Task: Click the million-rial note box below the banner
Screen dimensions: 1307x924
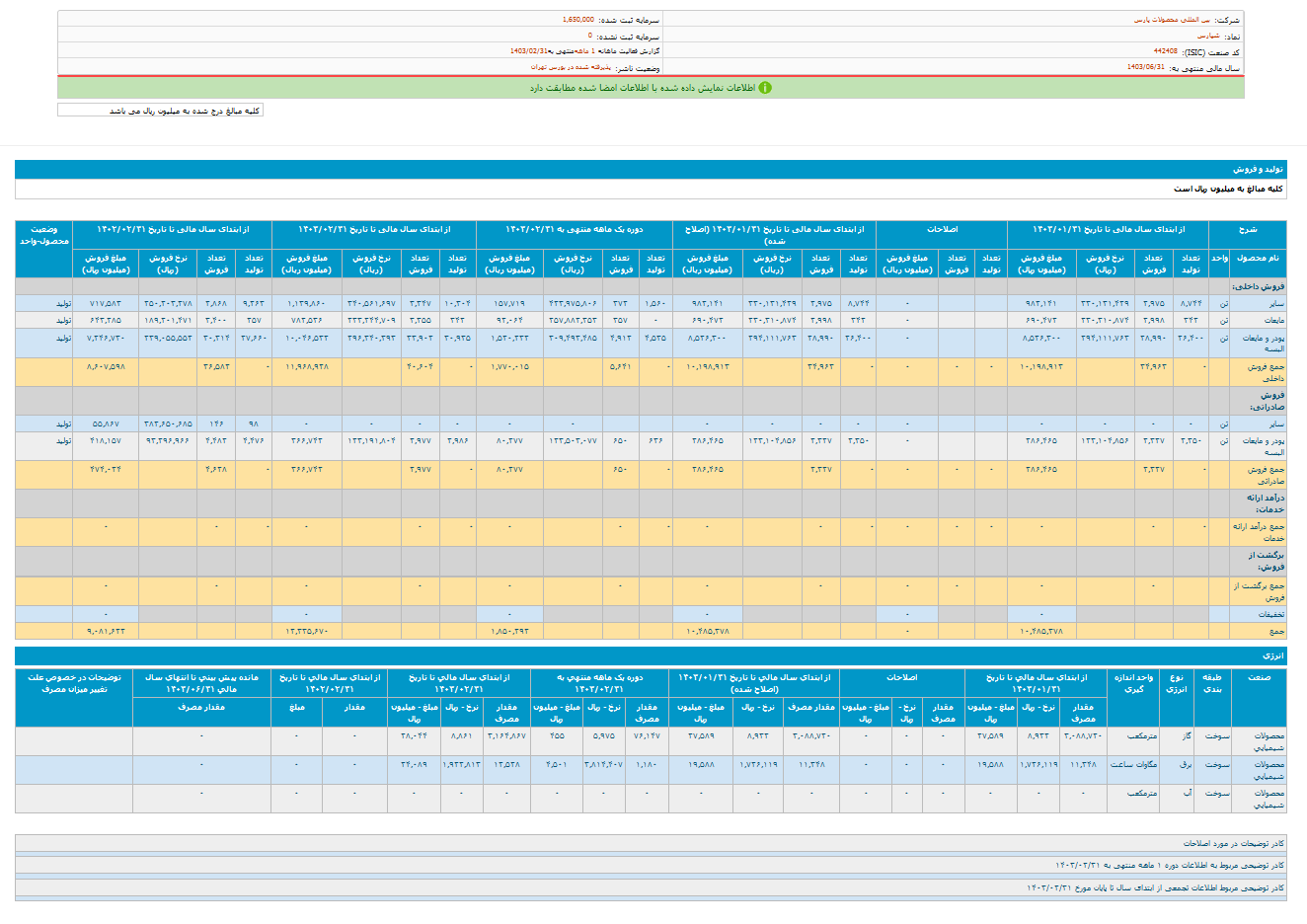Action: tap(161, 111)
